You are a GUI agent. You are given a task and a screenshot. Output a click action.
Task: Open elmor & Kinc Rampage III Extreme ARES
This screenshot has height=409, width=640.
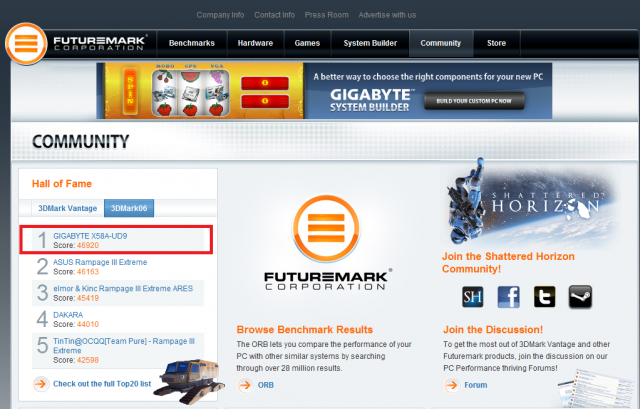tap(123, 289)
